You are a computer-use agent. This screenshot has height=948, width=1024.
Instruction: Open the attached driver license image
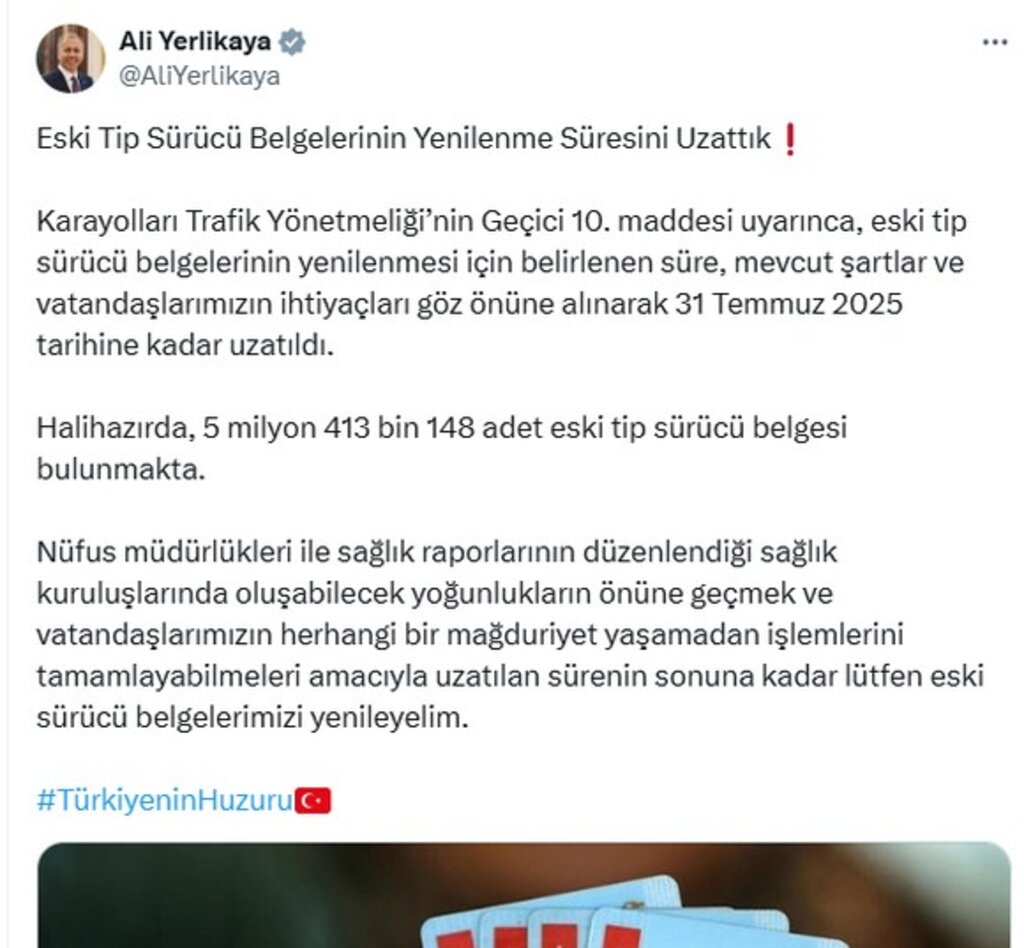coord(524,895)
